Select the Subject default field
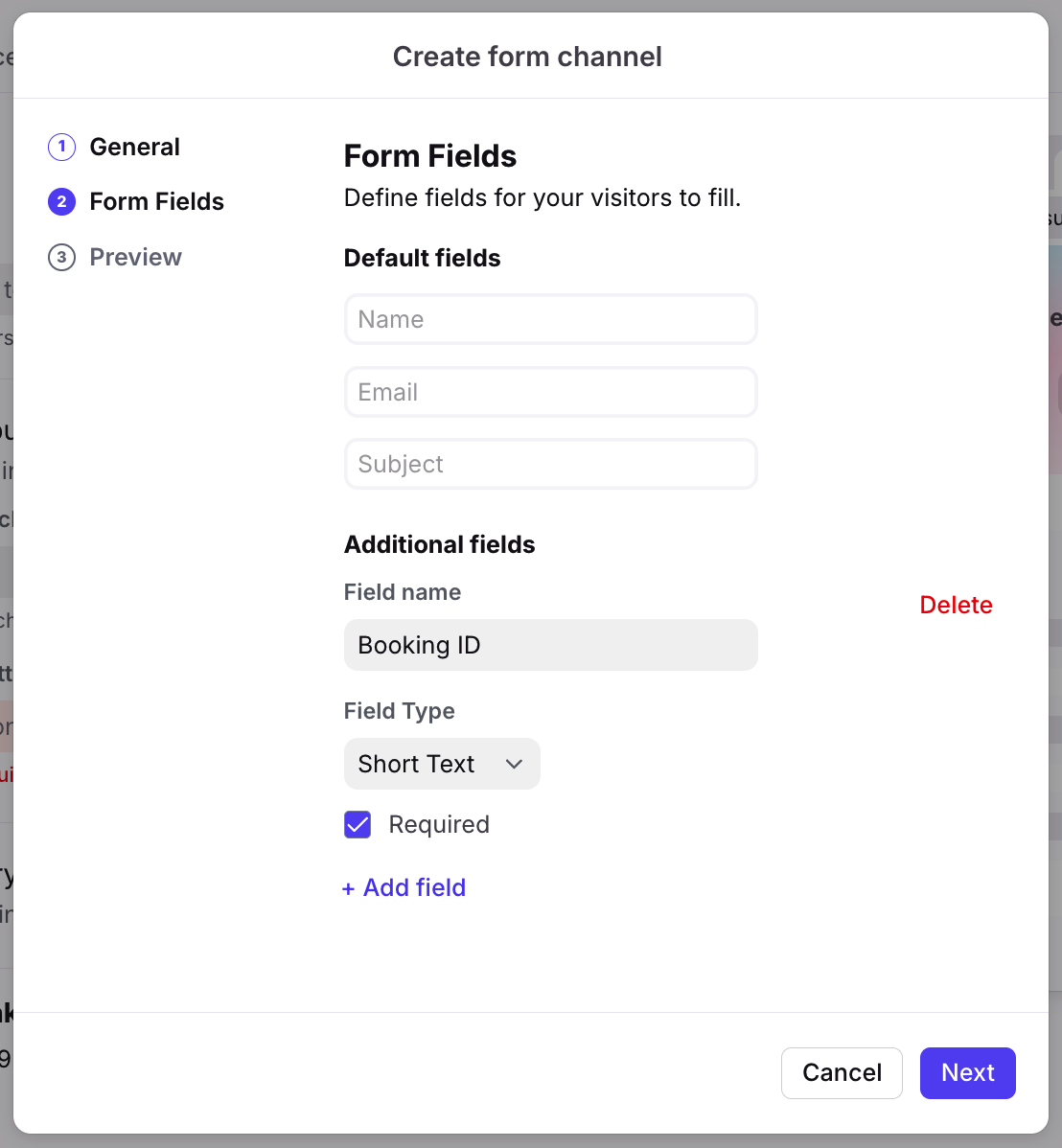This screenshot has width=1062, height=1148. 550,464
